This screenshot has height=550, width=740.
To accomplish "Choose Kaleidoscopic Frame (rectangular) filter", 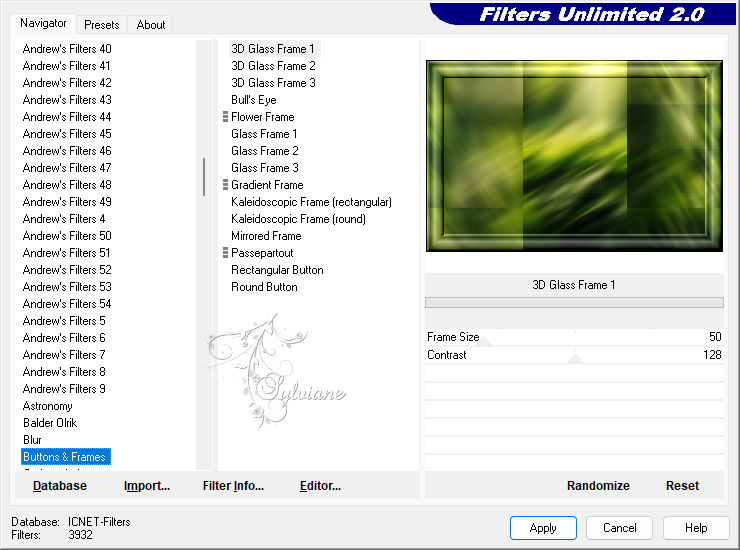I will click(x=311, y=202).
